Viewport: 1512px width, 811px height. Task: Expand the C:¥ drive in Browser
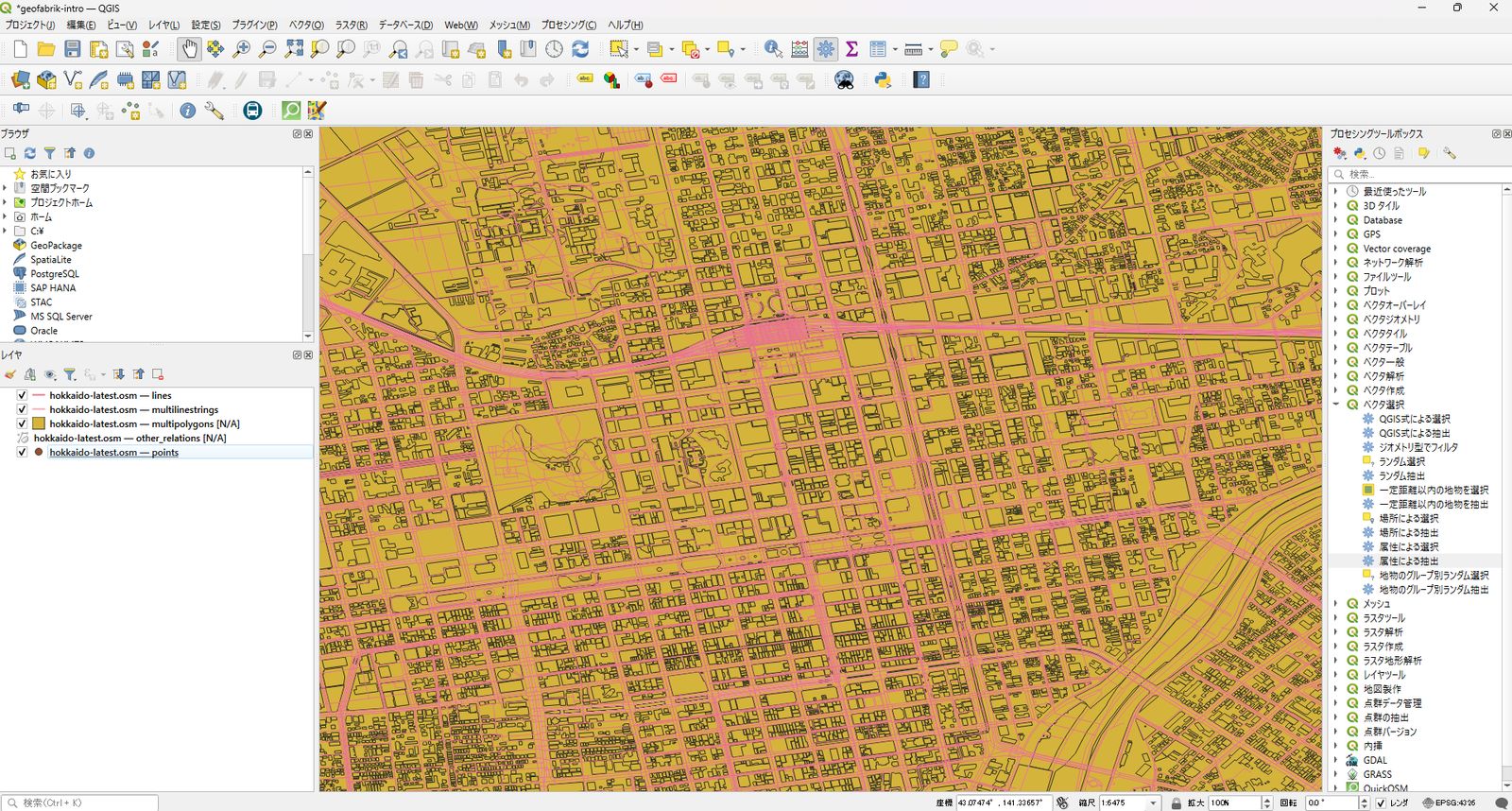click(5, 231)
